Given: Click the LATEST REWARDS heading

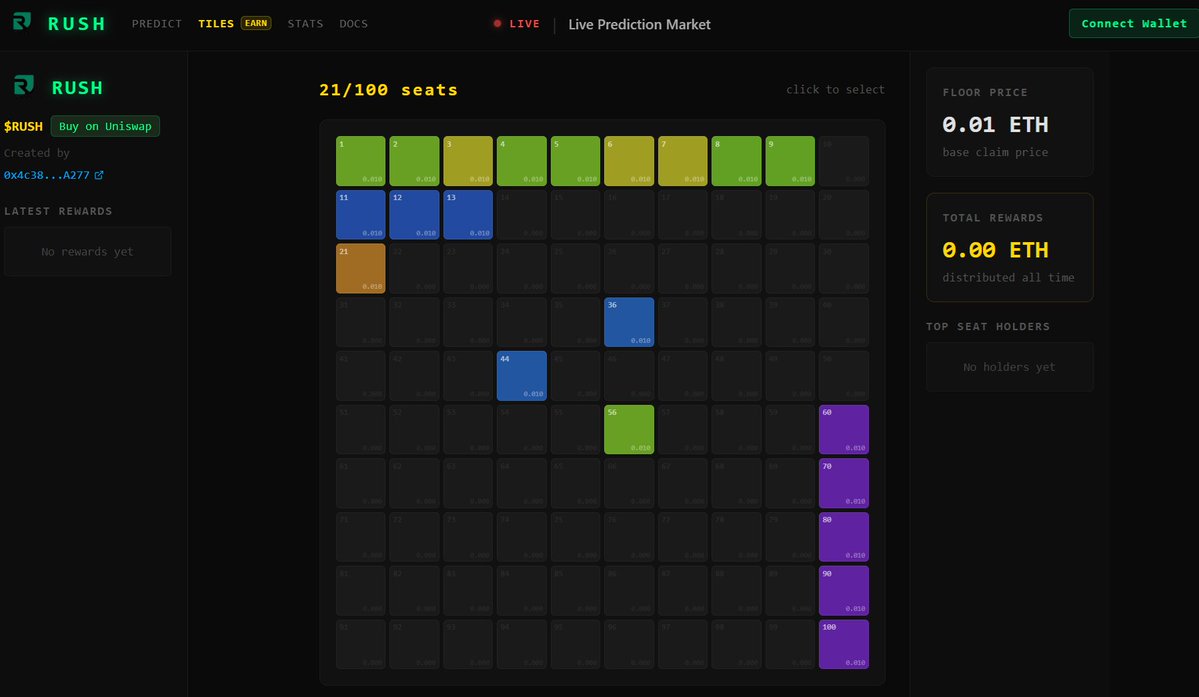Looking at the screenshot, I should 58,211.
